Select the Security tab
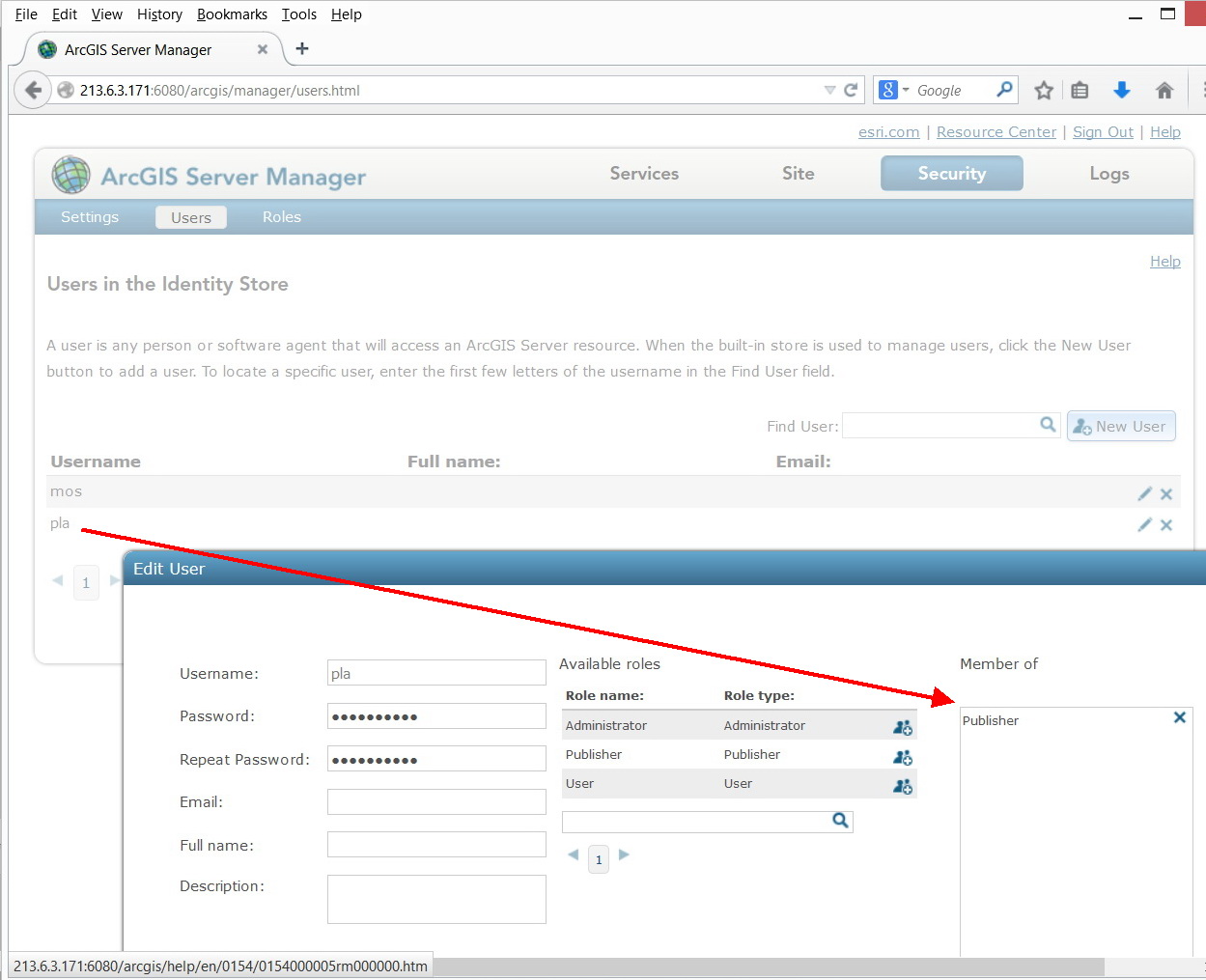The width and height of the screenshot is (1206, 980). (952, 173)
